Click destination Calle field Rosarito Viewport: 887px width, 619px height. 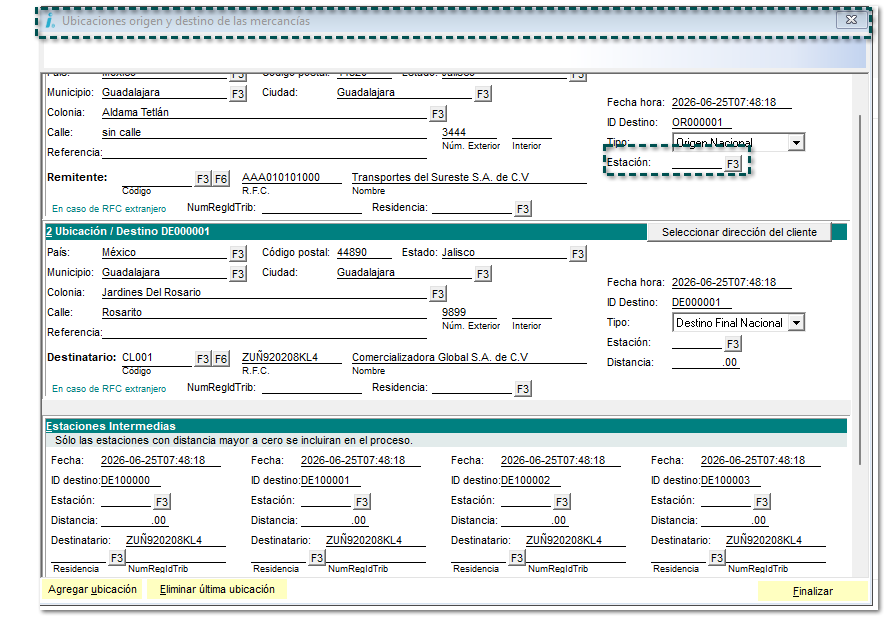264,312
